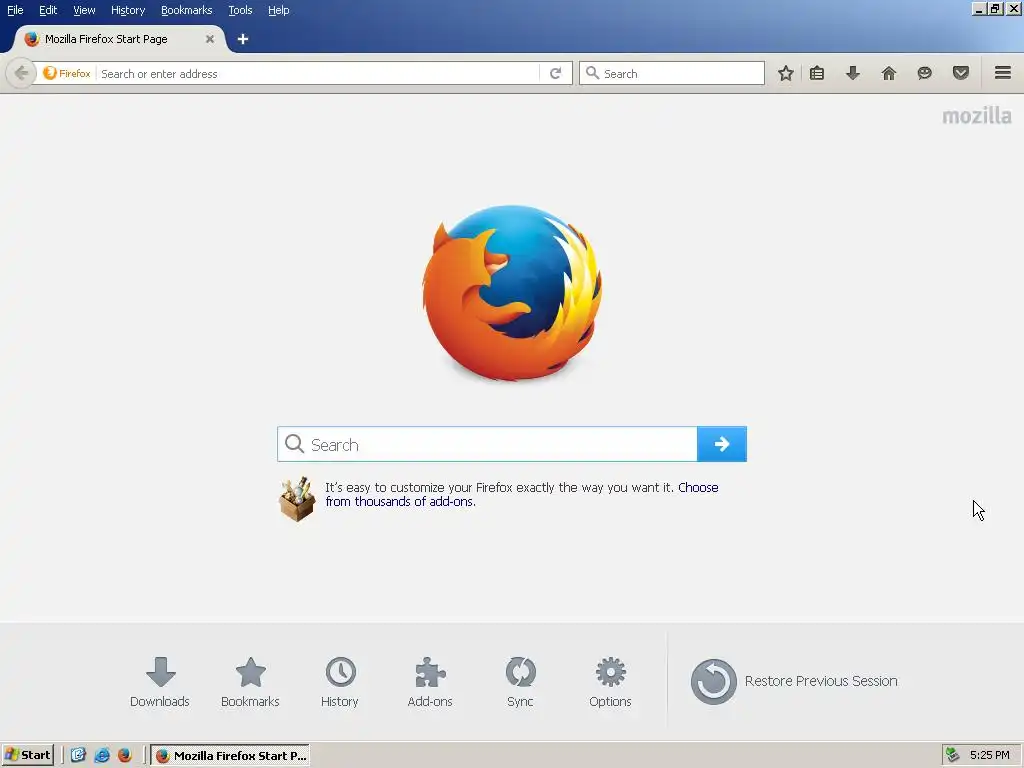Open Bookmarks from the start page launcher

click(x=250, y=682)
